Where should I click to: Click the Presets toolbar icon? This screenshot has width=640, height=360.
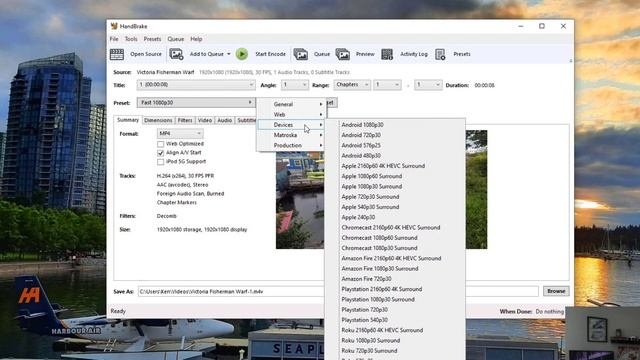tap(440, 54)
